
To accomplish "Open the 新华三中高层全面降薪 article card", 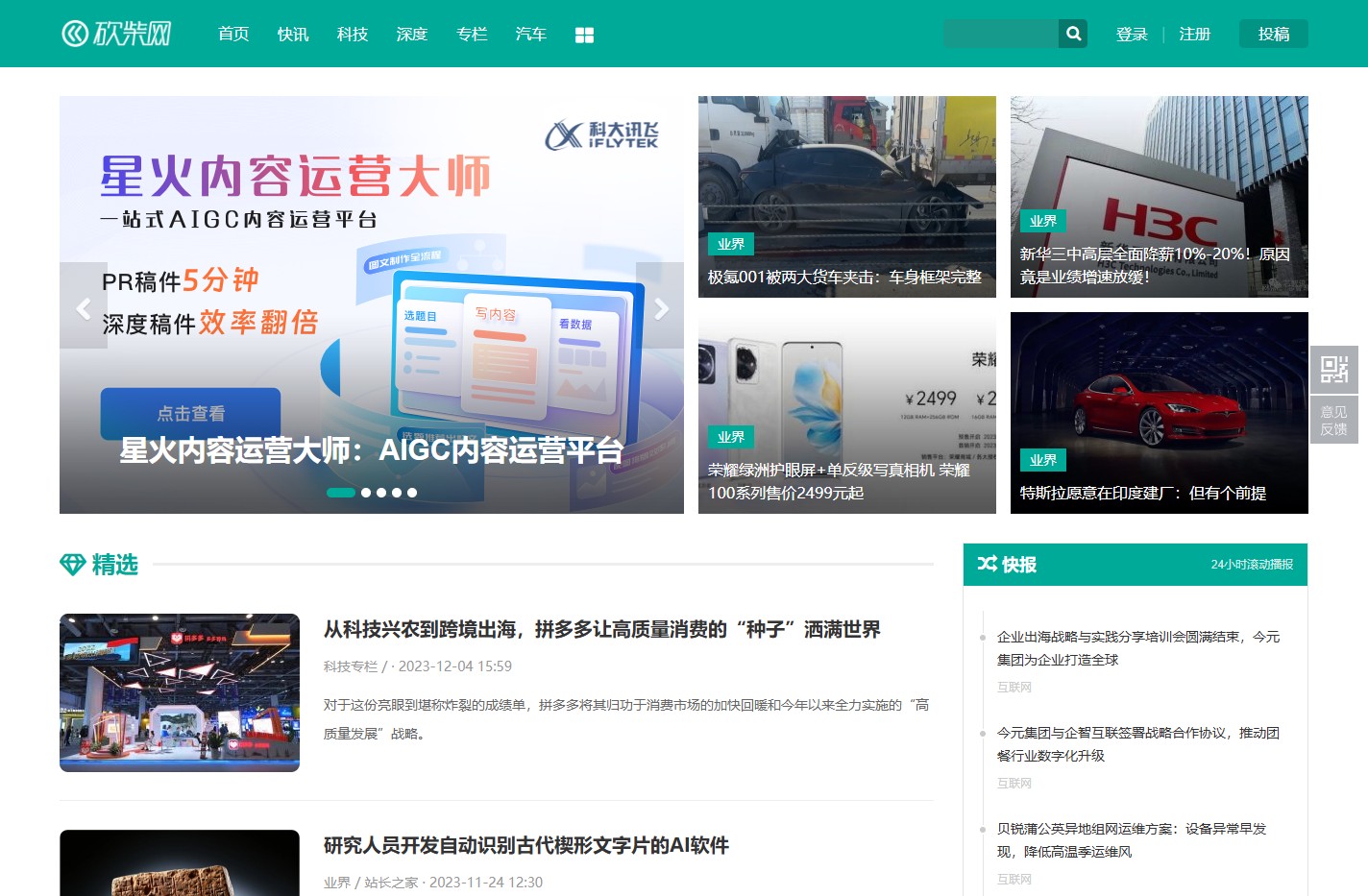I will coord(1160,197).
